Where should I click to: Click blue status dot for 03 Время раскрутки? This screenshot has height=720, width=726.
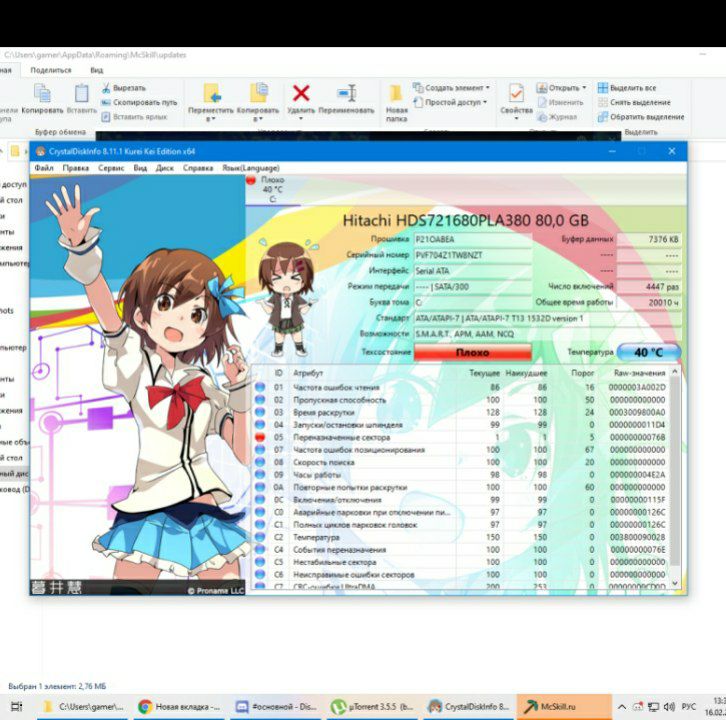point(260,412)
